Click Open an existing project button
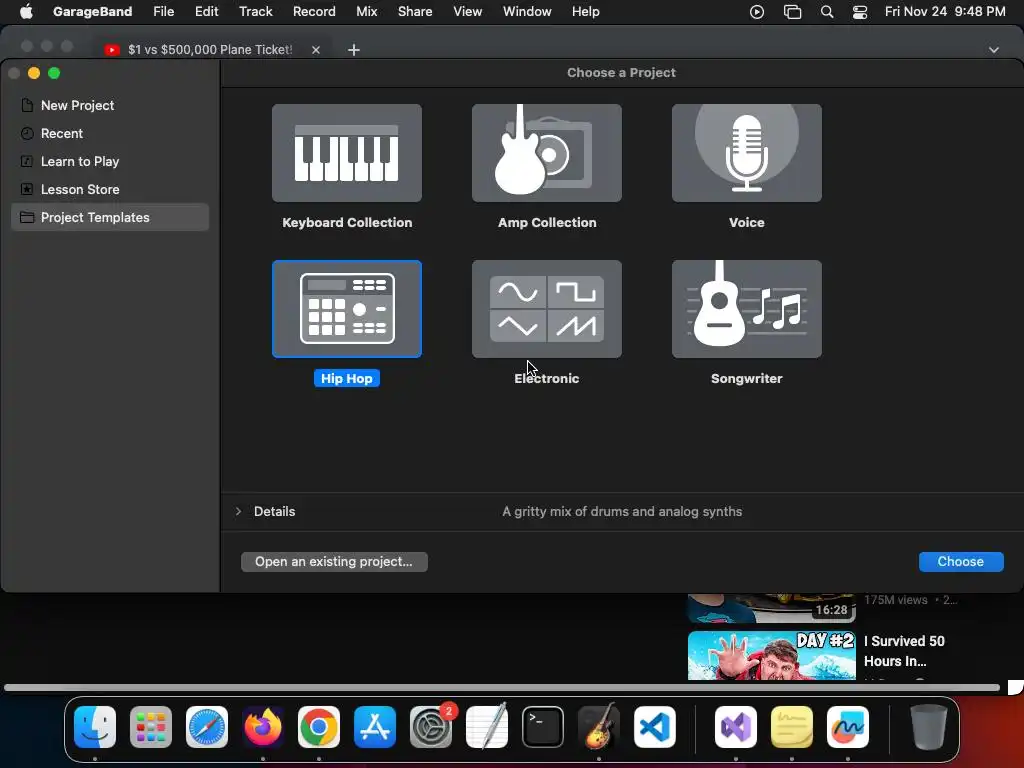The image size is (1024, 768). 334,562
